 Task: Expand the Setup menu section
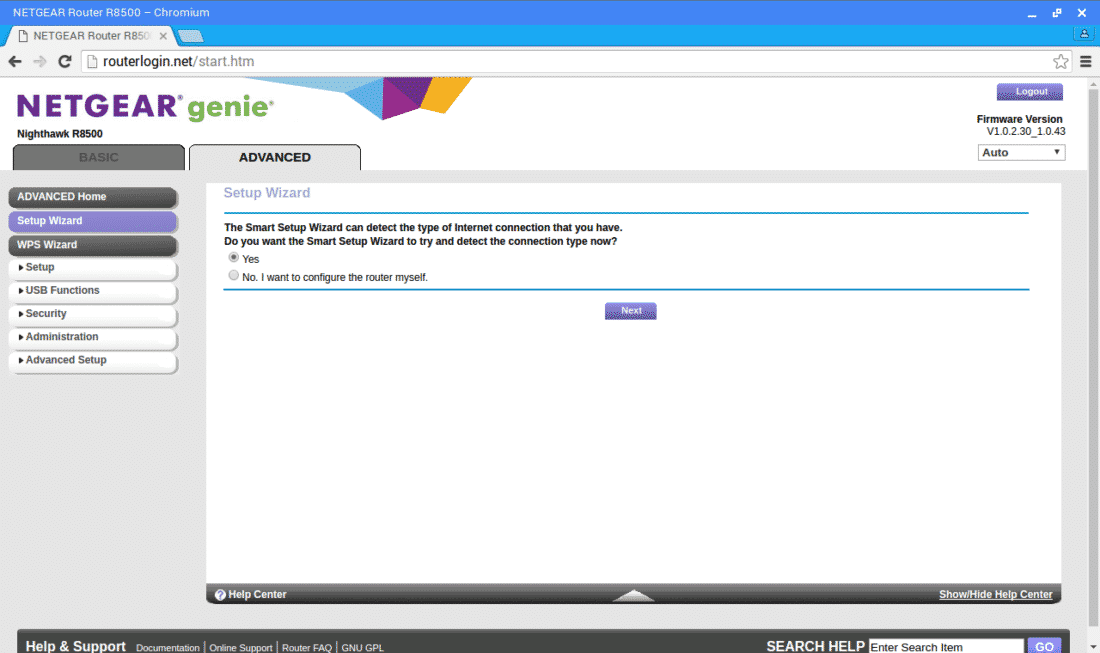click(x=93, y=268)
